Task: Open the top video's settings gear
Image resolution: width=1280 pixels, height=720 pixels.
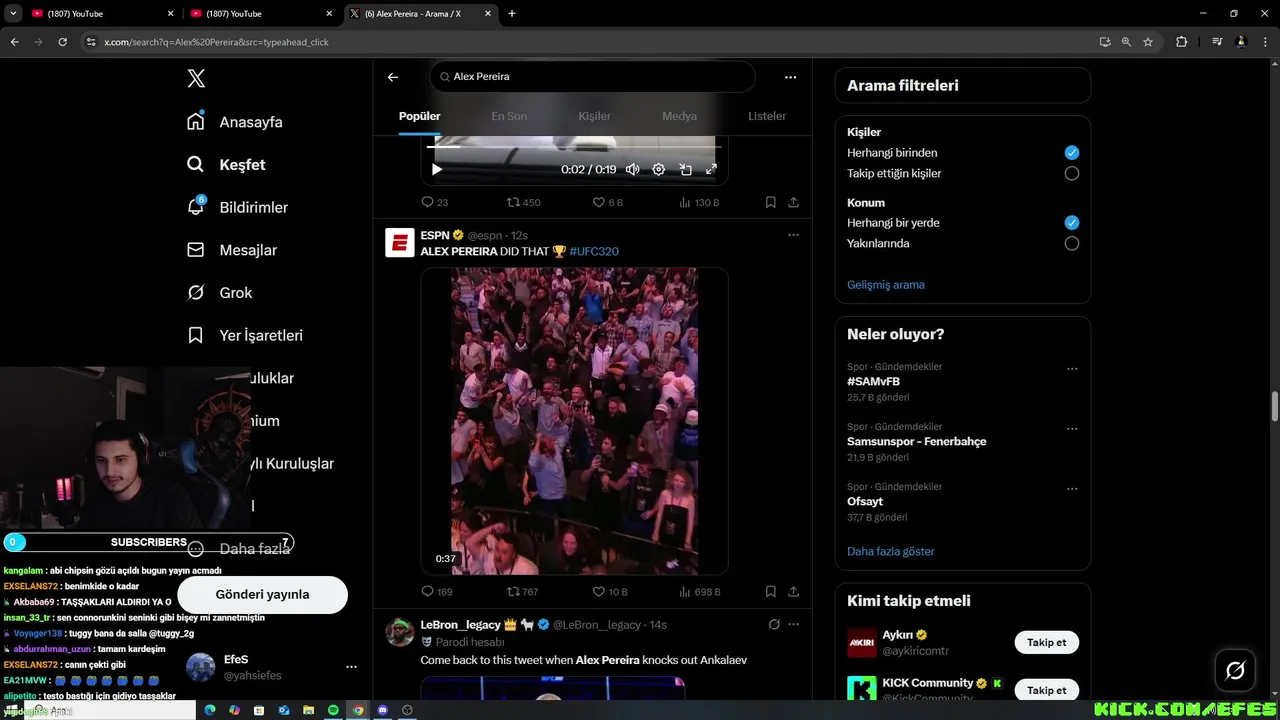Action: 659,170
